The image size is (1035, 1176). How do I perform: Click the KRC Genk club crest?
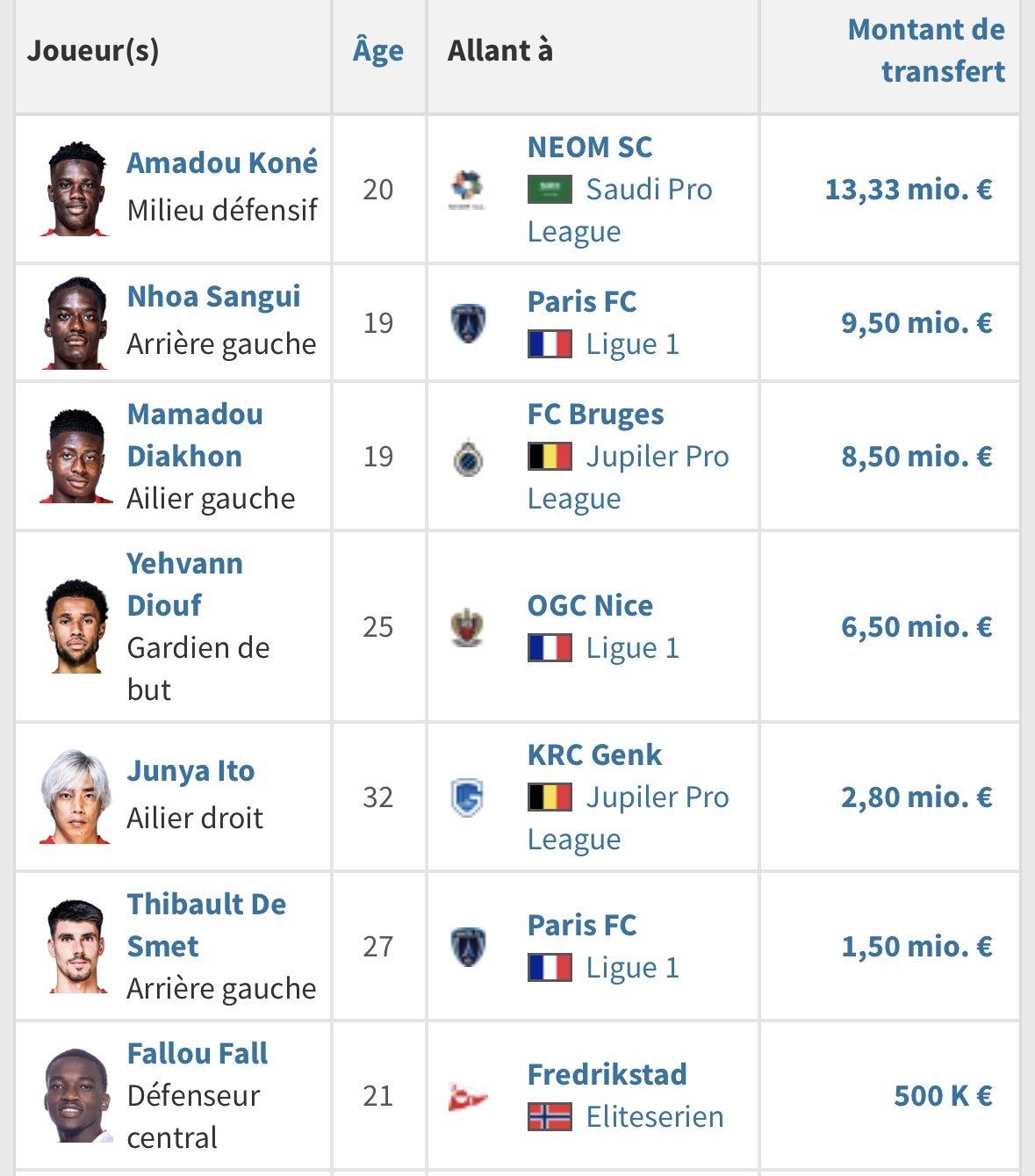click(467, 797)
